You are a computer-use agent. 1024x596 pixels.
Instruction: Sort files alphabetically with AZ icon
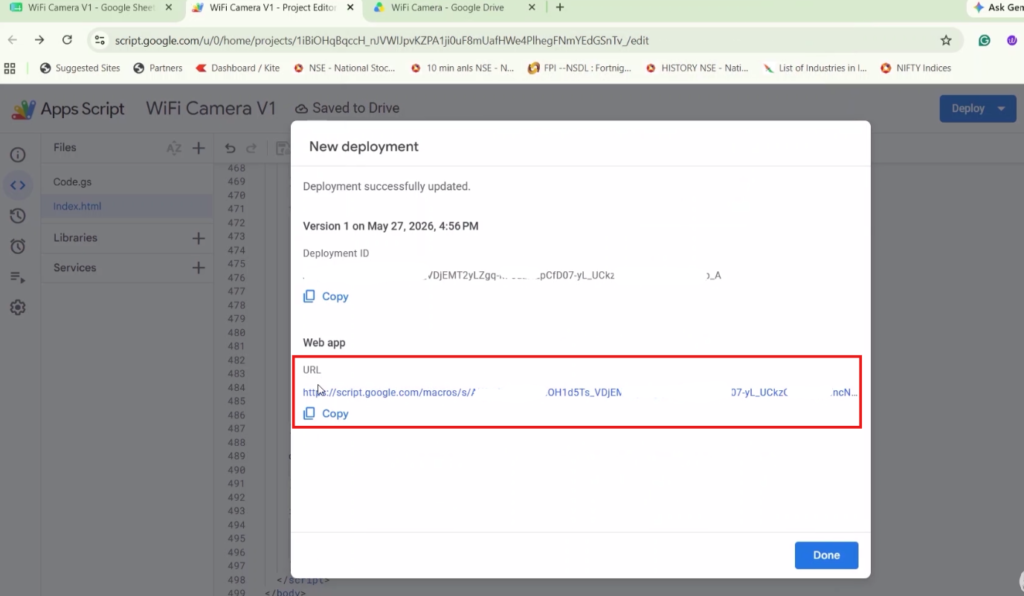pos(174,148)
